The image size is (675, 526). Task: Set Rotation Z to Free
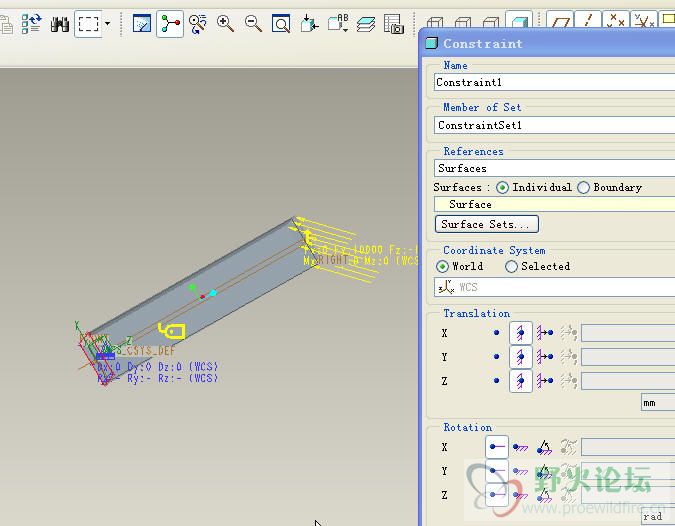coord(496,495)
